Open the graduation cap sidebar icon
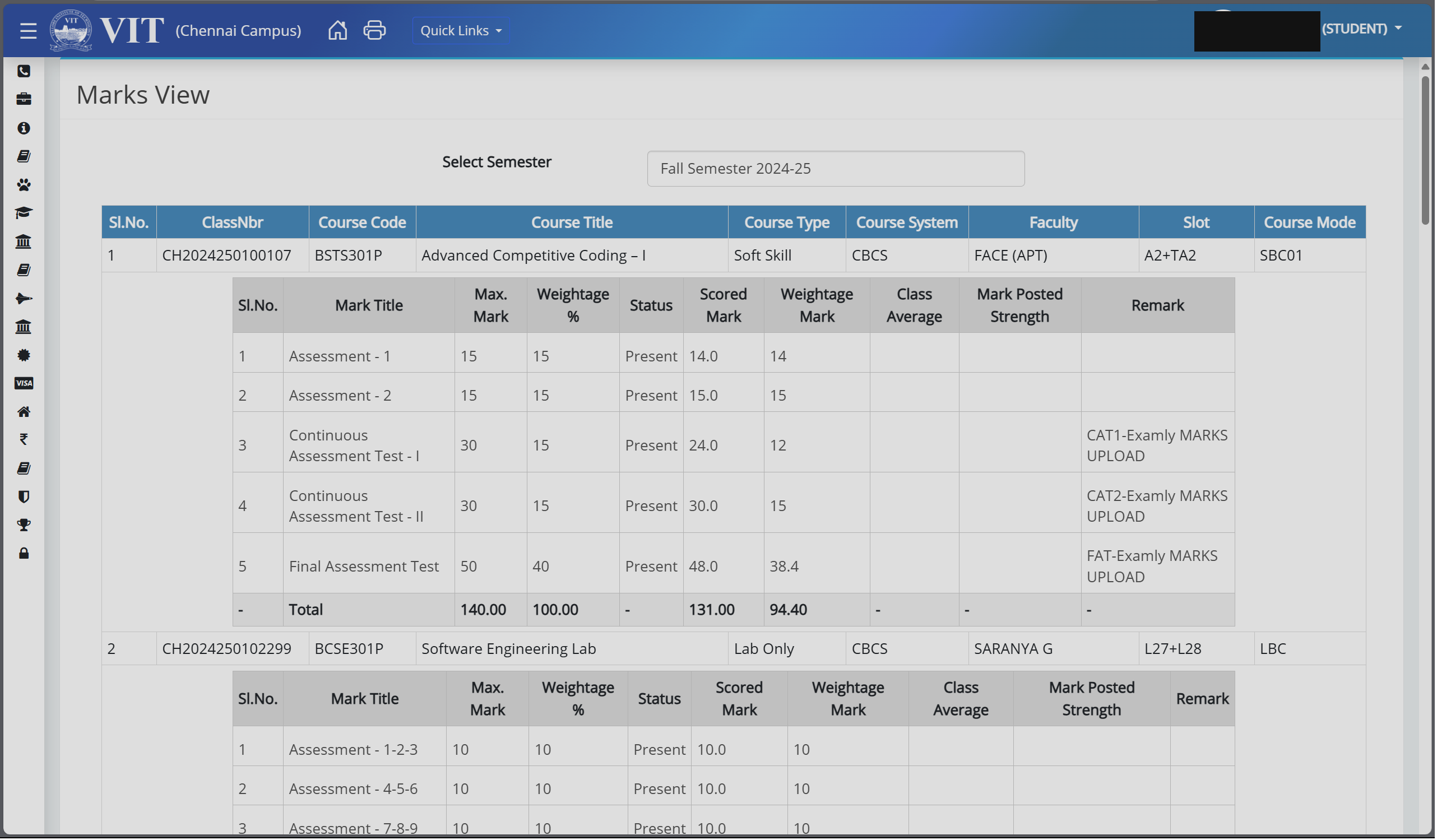This screenshot has height=840, width=1437. tap(24, 214)
